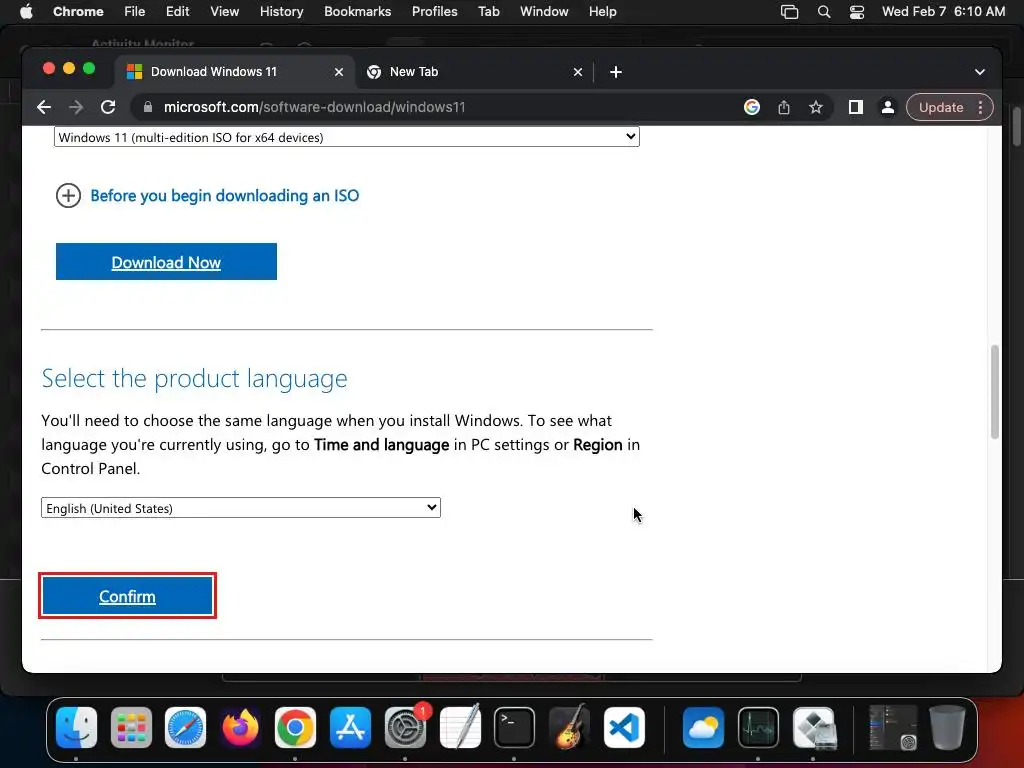Open Chrome's three-dot menu
This screenshot has height=768, width=1024.
[x=980, y=107]
